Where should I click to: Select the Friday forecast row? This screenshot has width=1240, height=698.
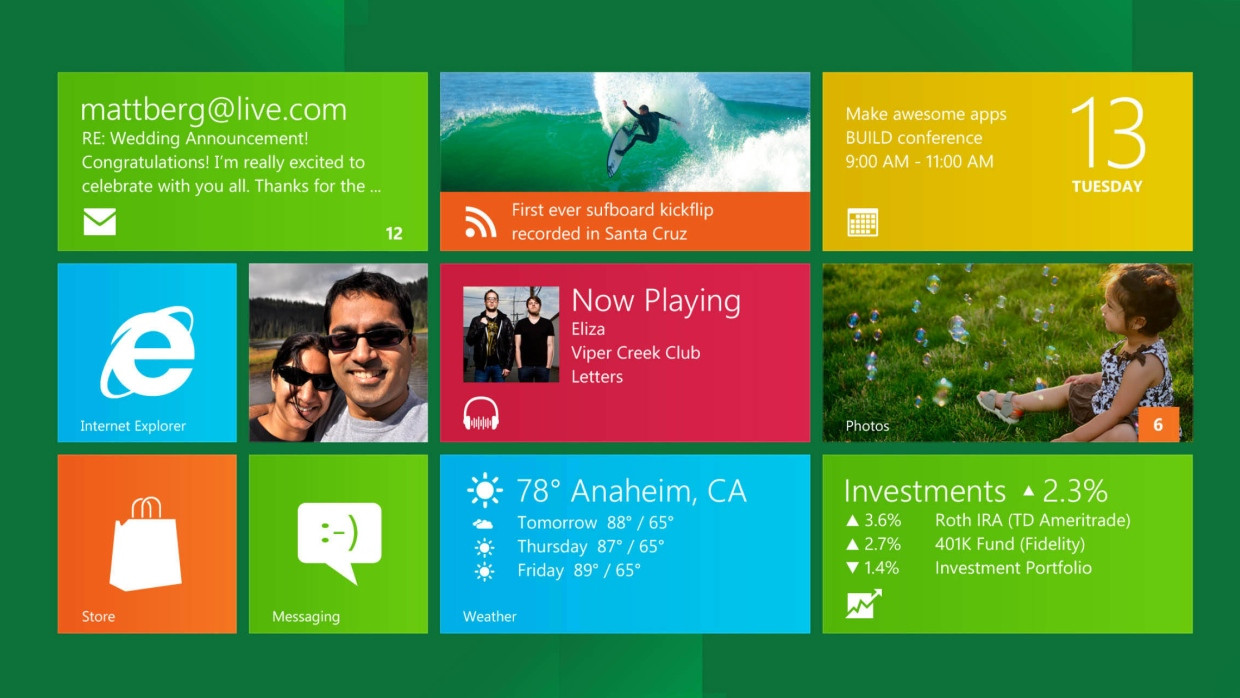(x=578, y=570)
